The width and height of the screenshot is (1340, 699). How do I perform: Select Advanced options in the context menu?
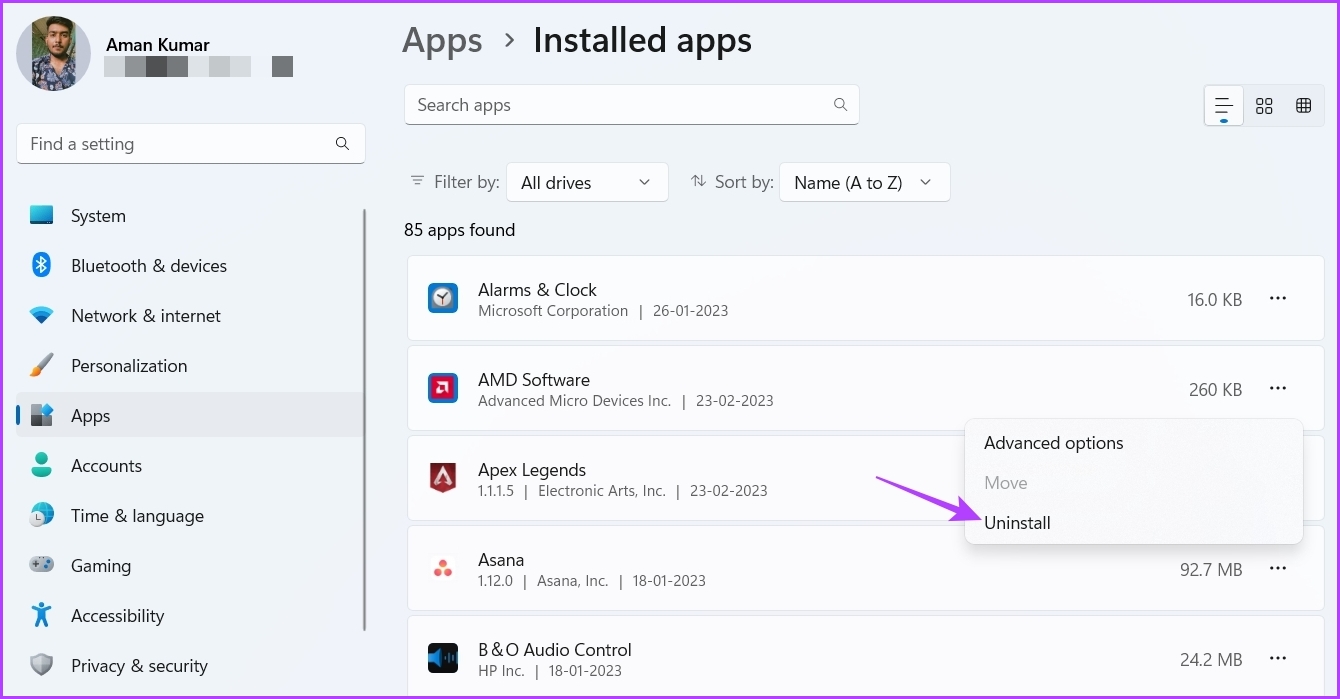point(1053,443)
